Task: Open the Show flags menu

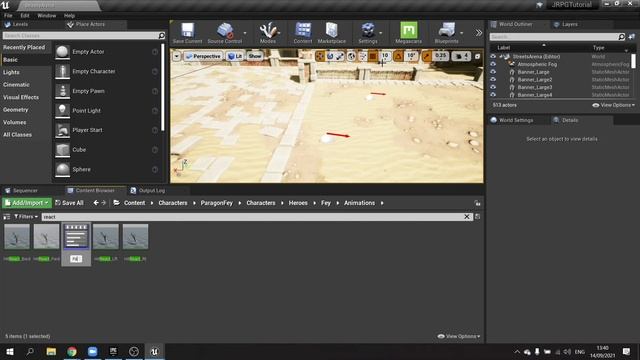Action: (x=255, y=56)
